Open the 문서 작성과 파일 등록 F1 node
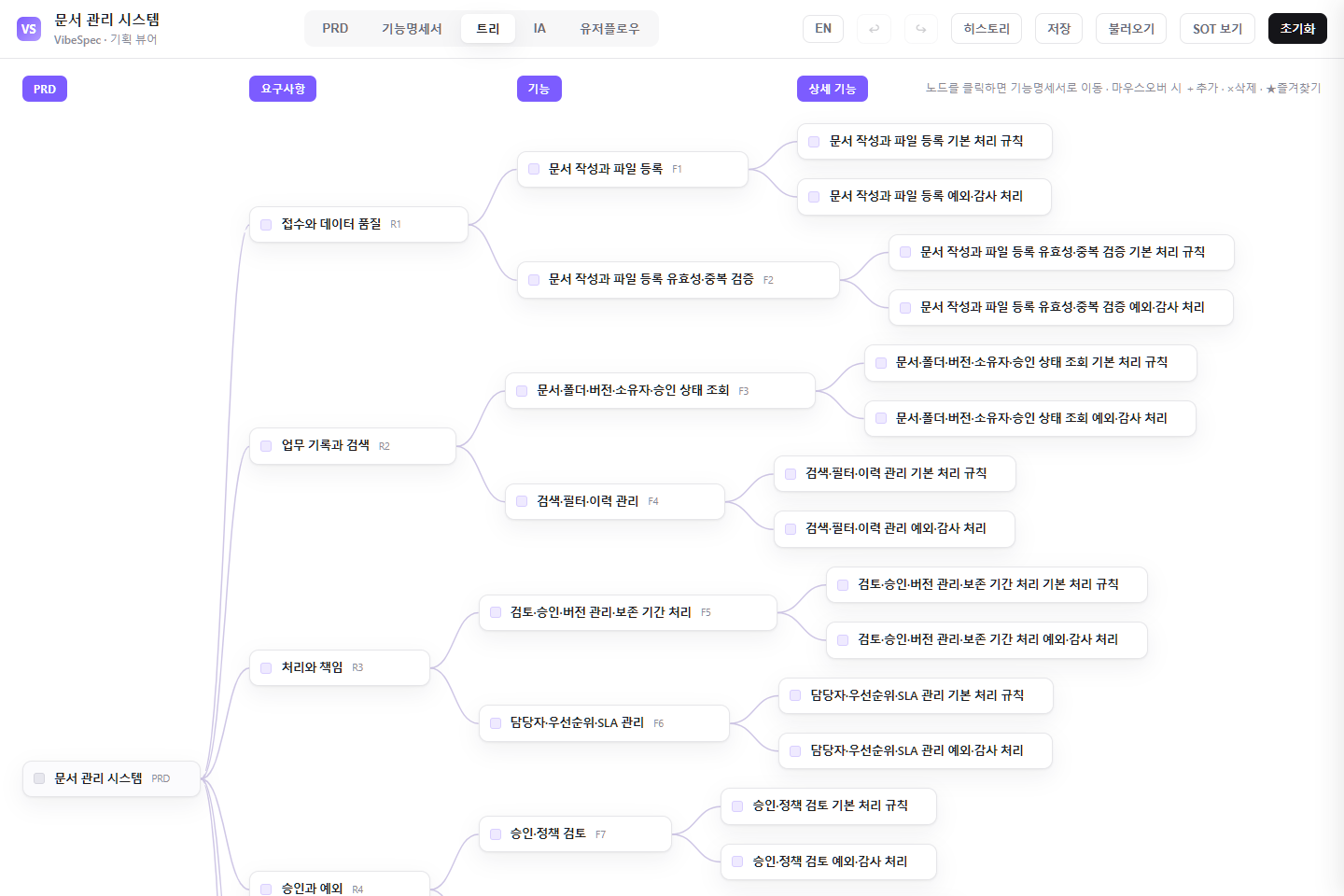The image size is (1344, 896). (x=633, y=169)
